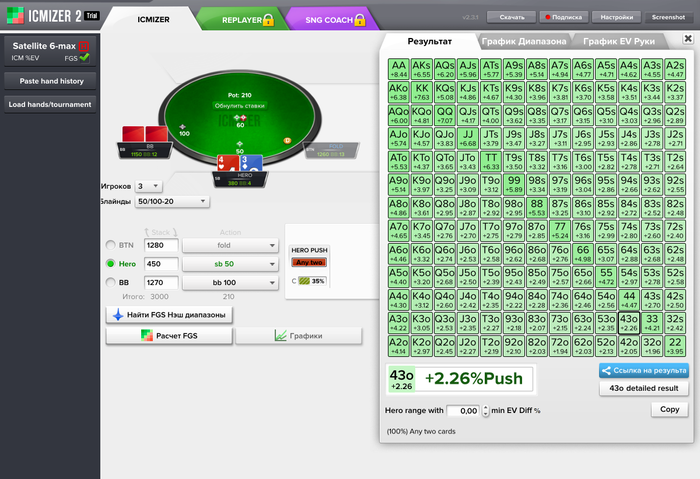Viewport: 700px width, 479px height.
Task: Open the График Диапазона tab
Action: pos(524,42)
